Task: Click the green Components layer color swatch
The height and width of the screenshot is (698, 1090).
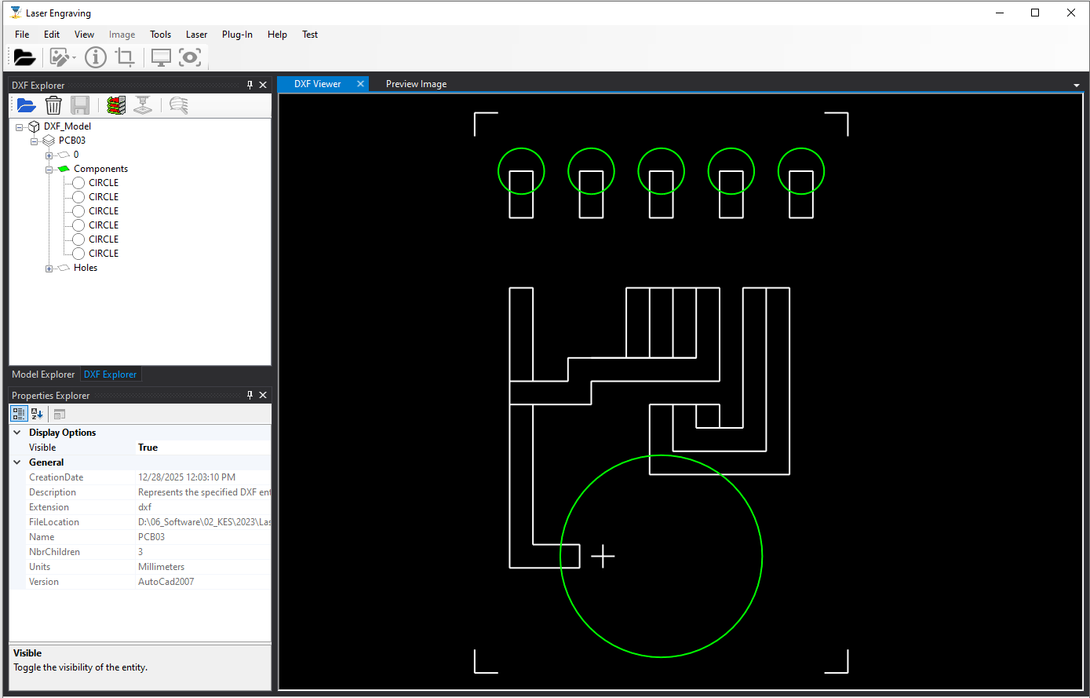Action: 63,169
